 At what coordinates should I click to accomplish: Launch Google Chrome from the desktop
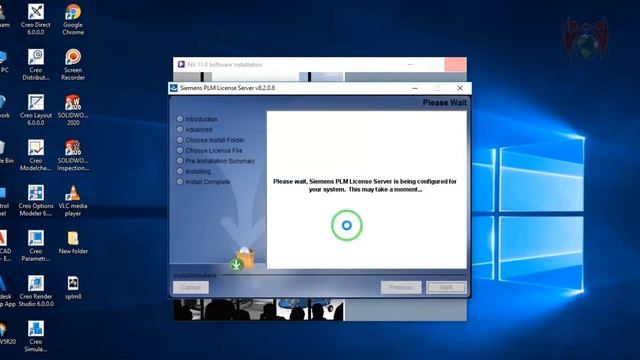73,19
